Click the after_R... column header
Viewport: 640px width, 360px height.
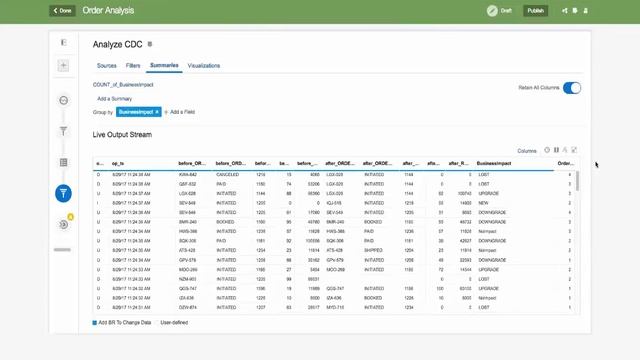(458, 164)
